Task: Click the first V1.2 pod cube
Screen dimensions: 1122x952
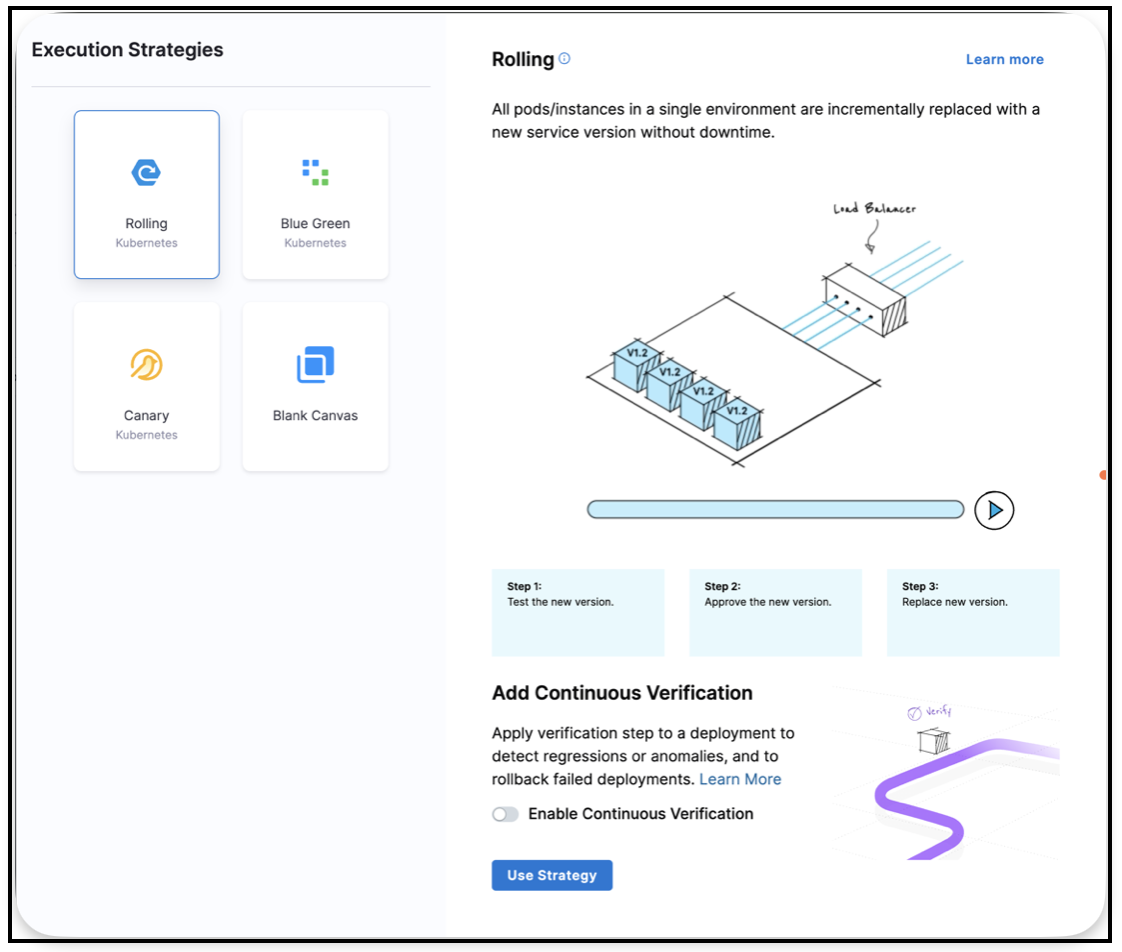Action: click(x=636, y=364)
